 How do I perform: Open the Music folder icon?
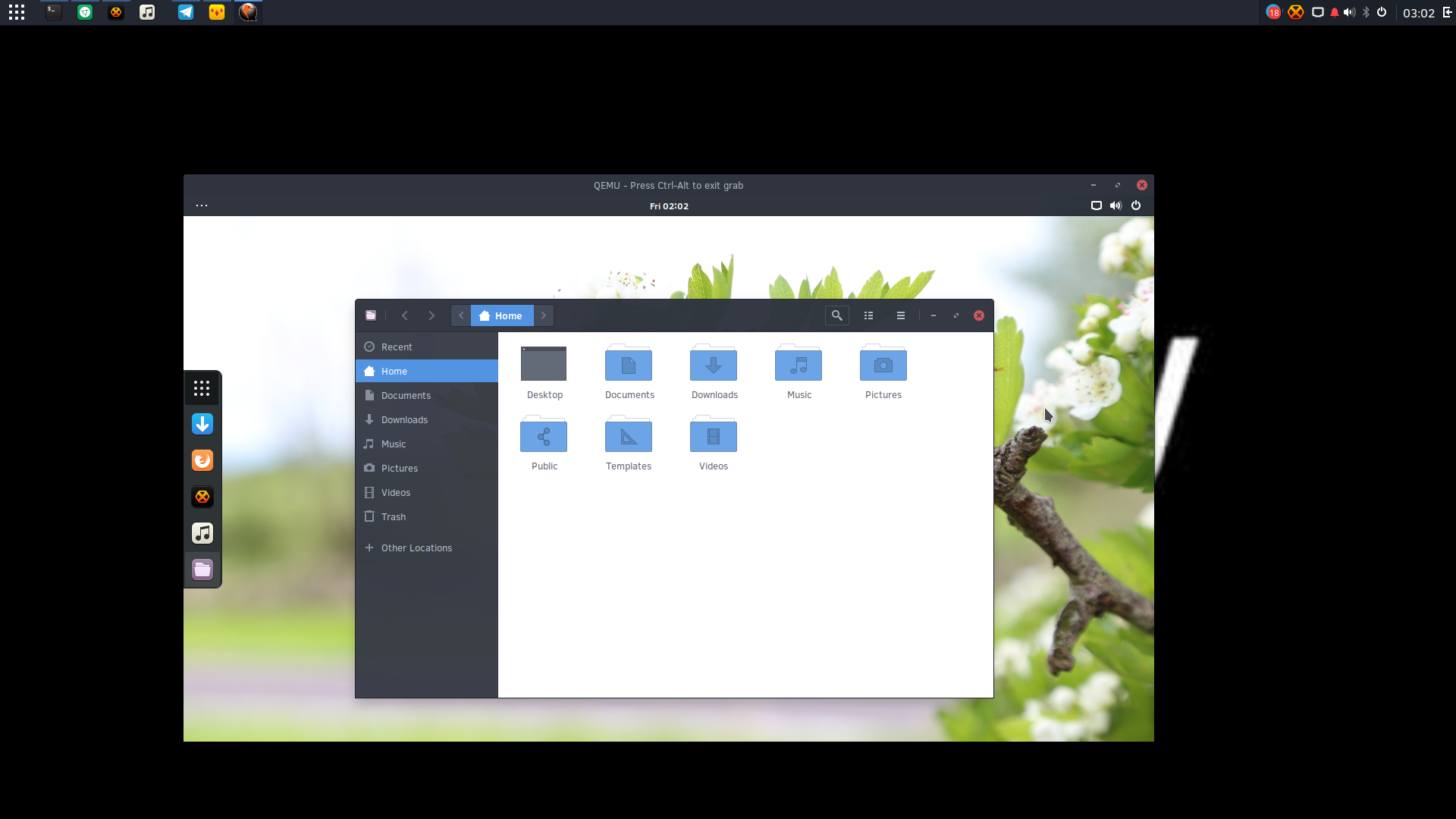click(x=799, y=363)
